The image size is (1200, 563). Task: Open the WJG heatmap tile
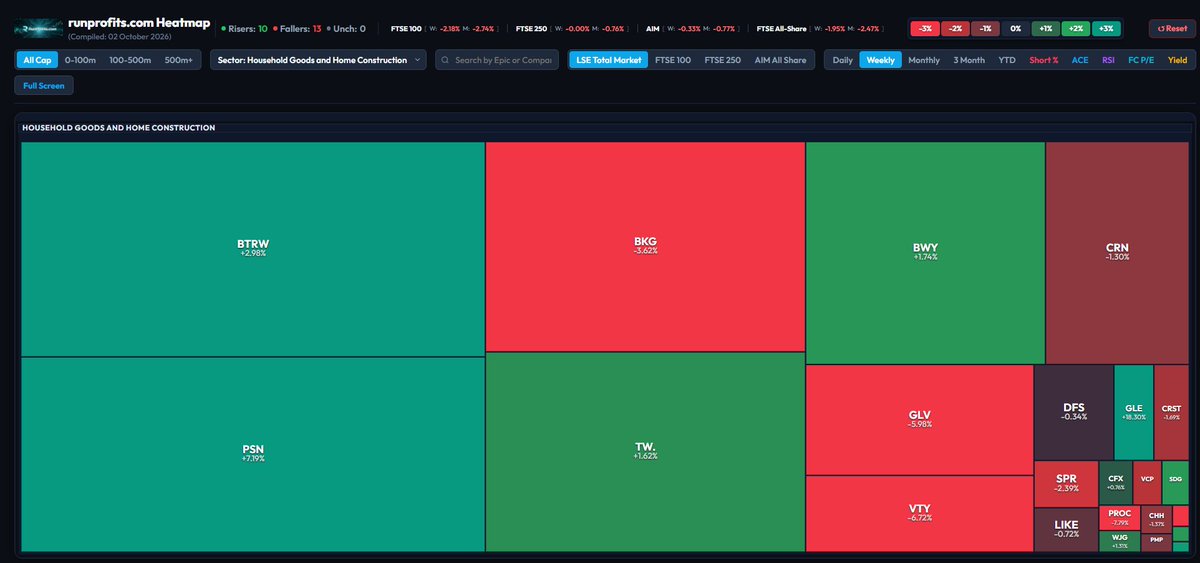click(x=1120, y=541)
